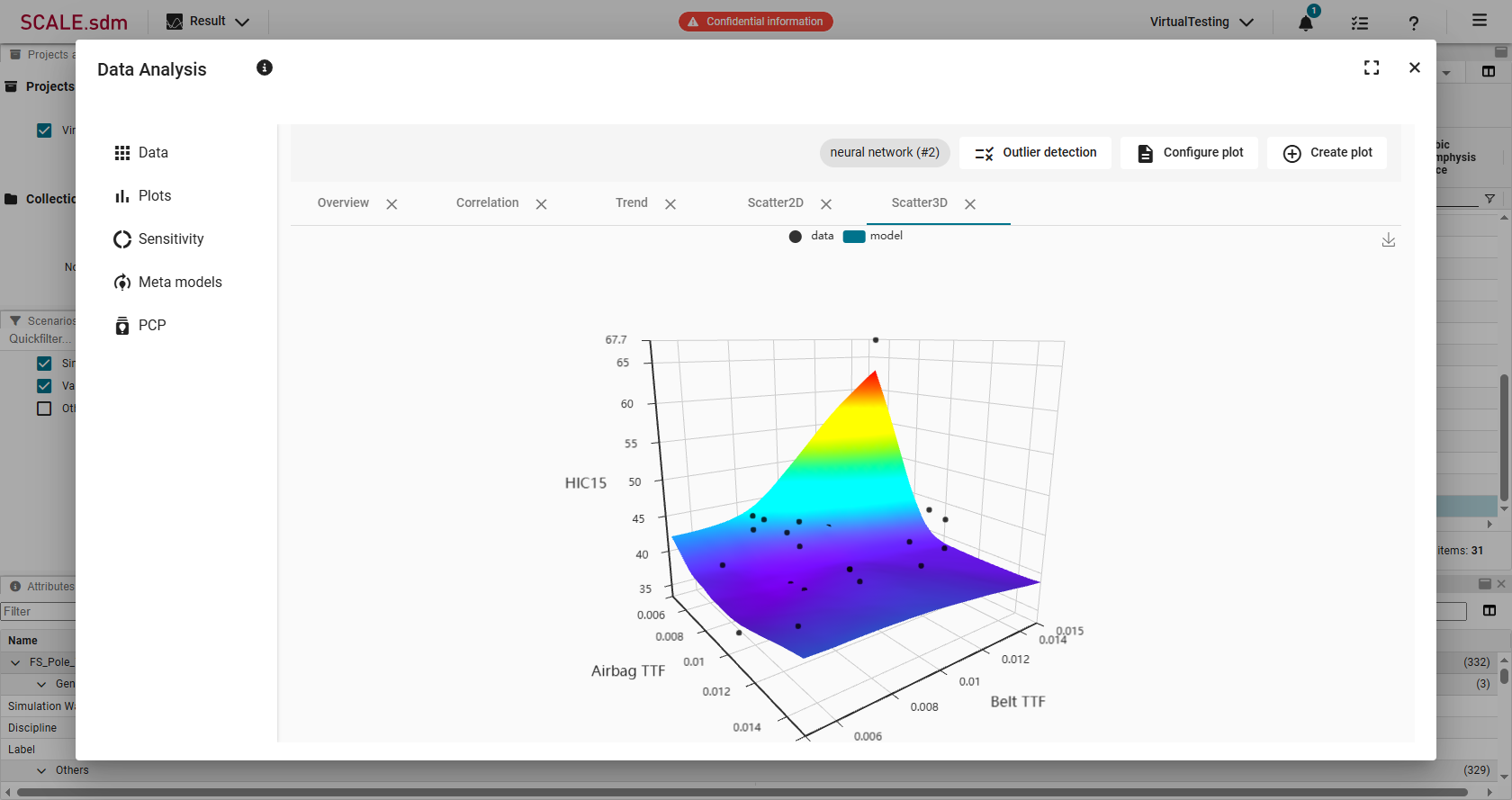This screenshot has height=800, width=1512.
Task: Click the neural network (#2) chip
Action: point(885,153)
